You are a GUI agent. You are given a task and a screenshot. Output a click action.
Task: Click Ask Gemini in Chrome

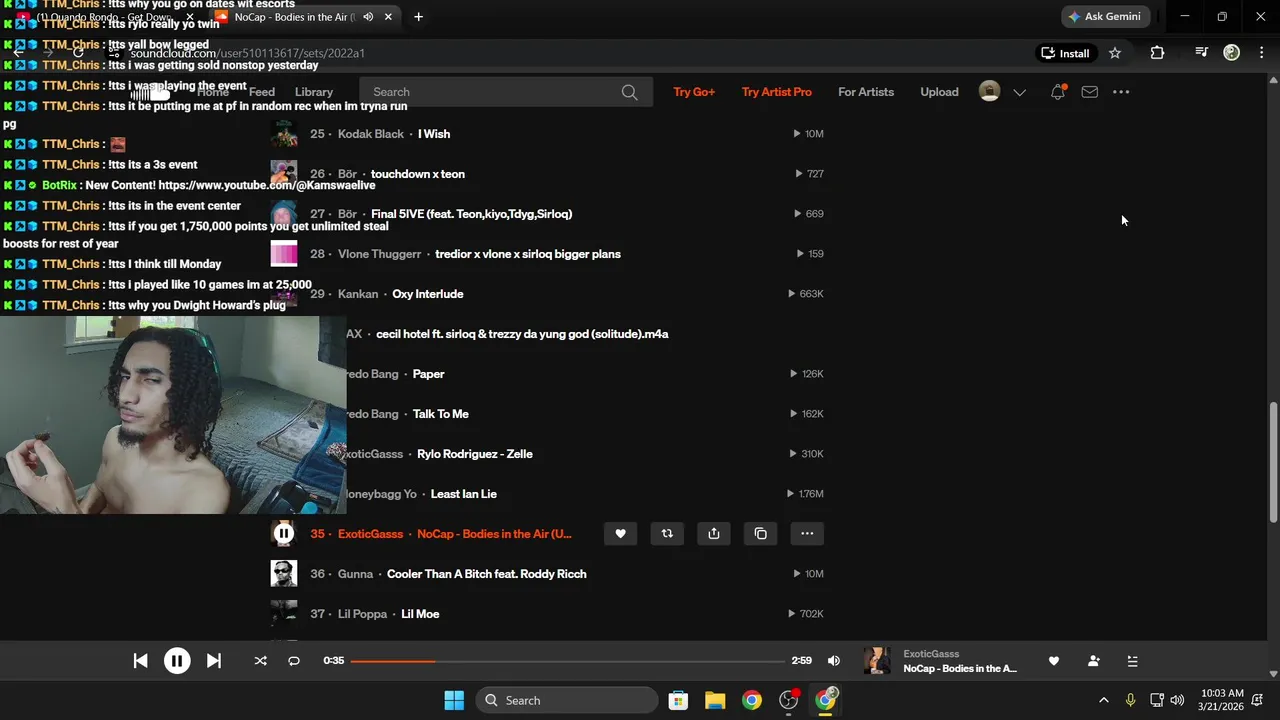point(1106,17)
